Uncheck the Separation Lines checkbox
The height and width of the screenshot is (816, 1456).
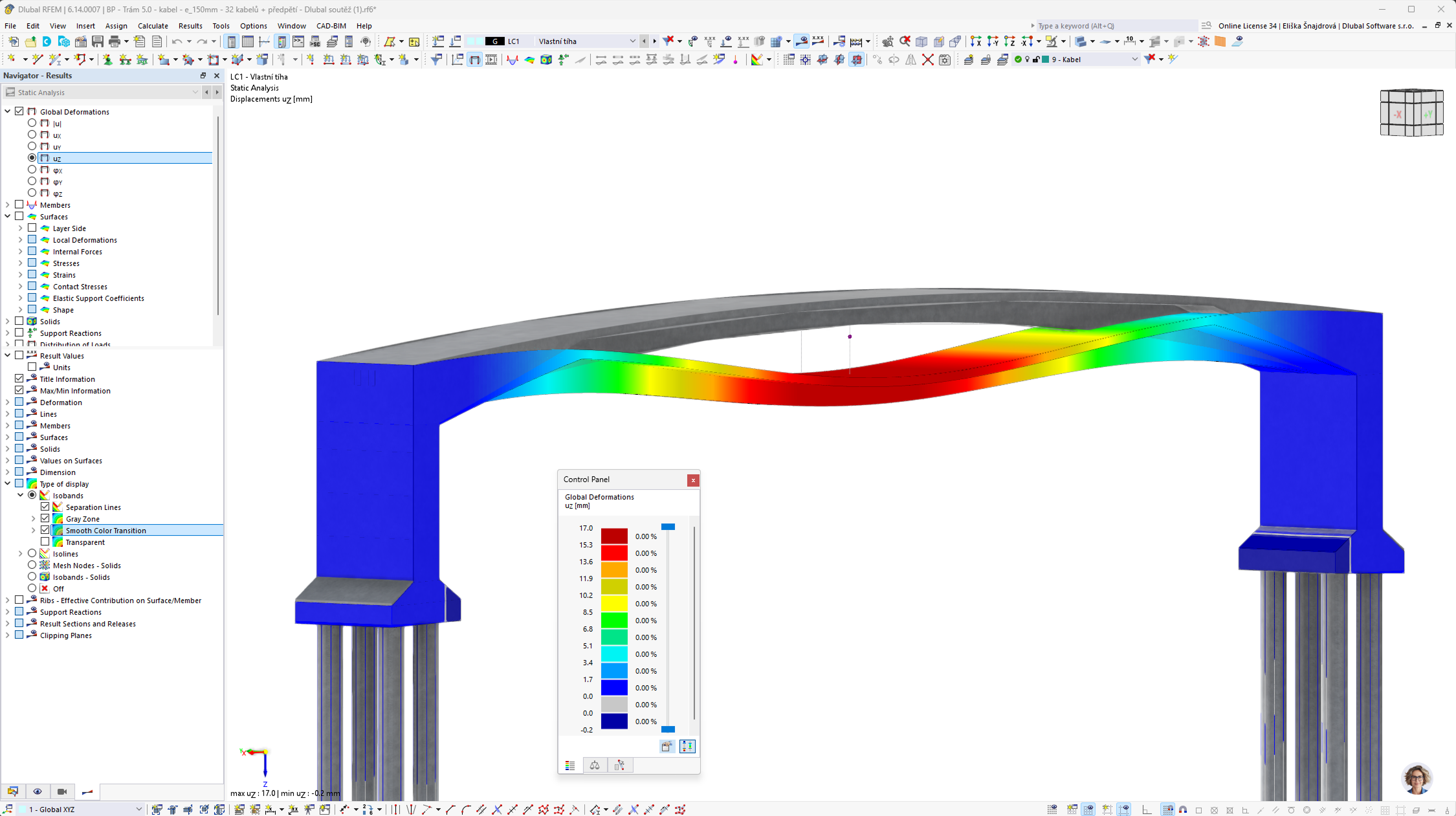45,507
